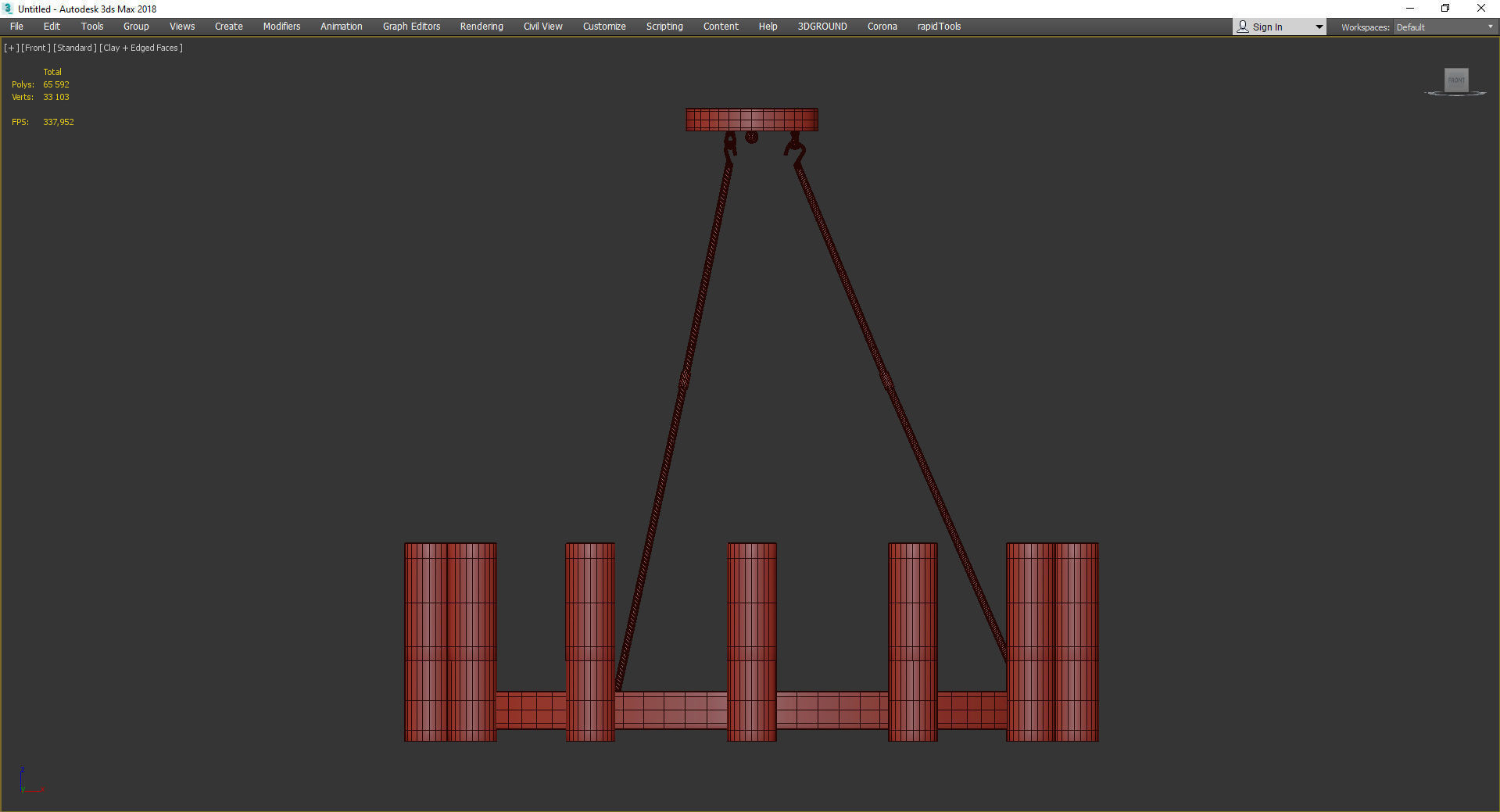Open the 3DGROUND menu
Image resolution: width=1500 pixels, height=812 pixels.
point(822,27)
